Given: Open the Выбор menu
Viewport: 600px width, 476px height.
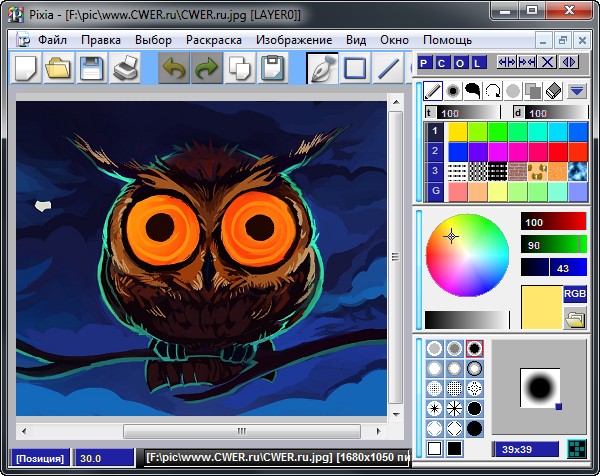Looking at the screenshot, I should pyautogui.click(x=152, y=40).
